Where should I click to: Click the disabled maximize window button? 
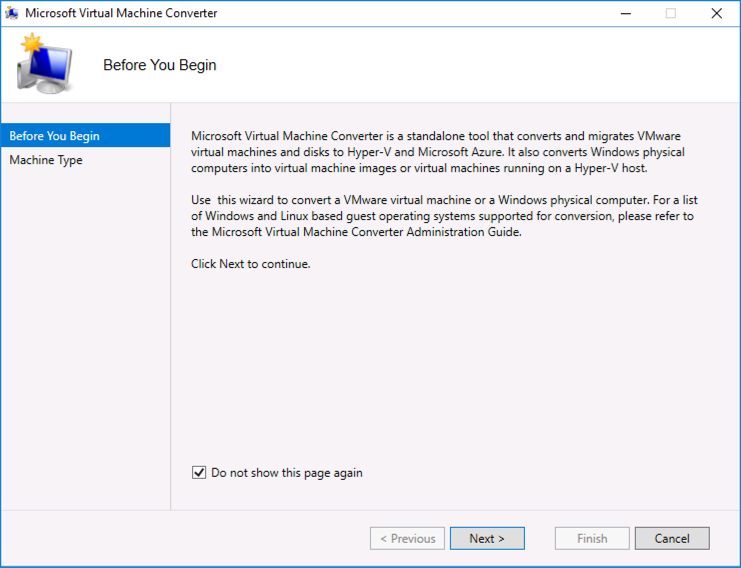pos(671,13)
